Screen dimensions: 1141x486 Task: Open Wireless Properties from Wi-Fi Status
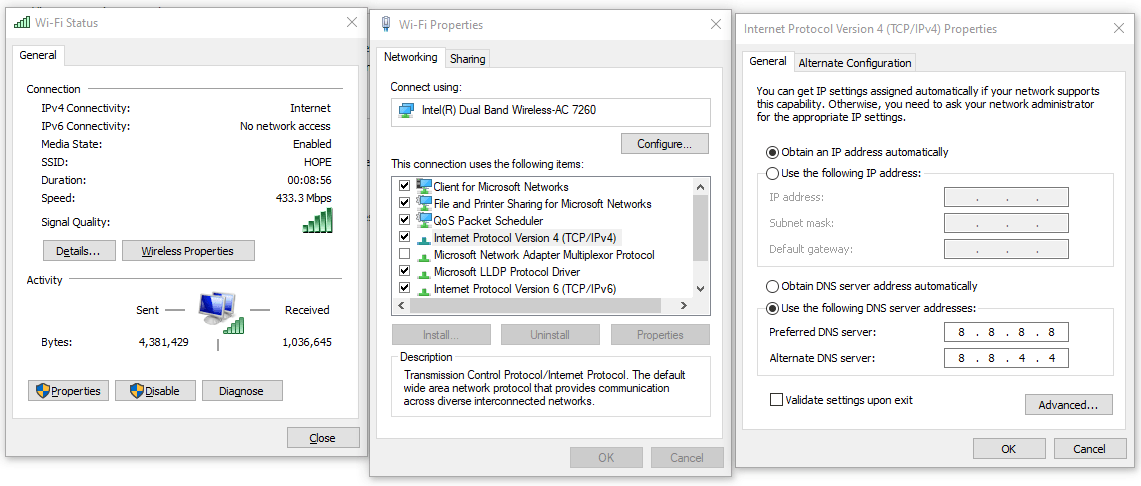pos(188,251)
